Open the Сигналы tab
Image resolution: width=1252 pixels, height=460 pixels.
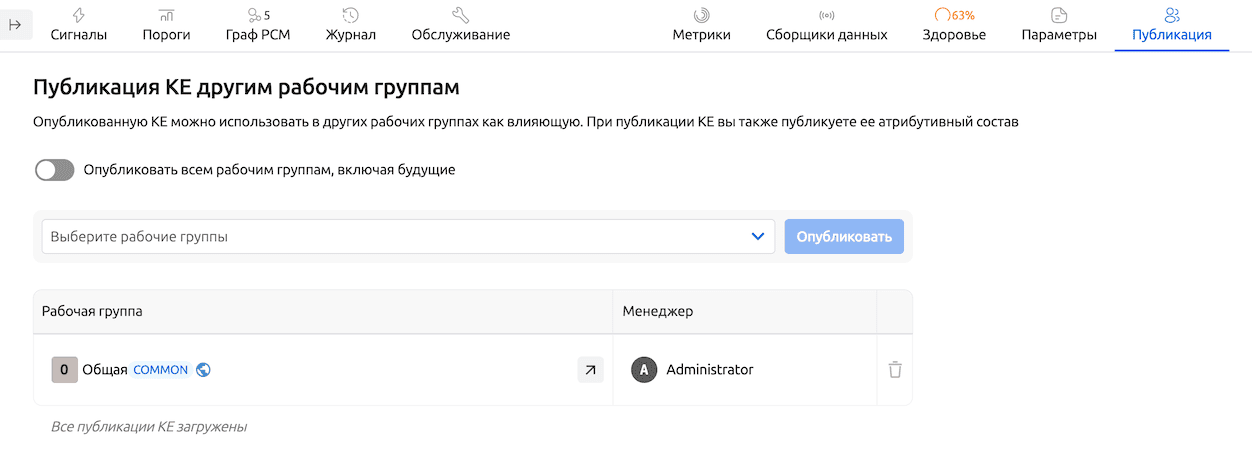coord(79,25)
